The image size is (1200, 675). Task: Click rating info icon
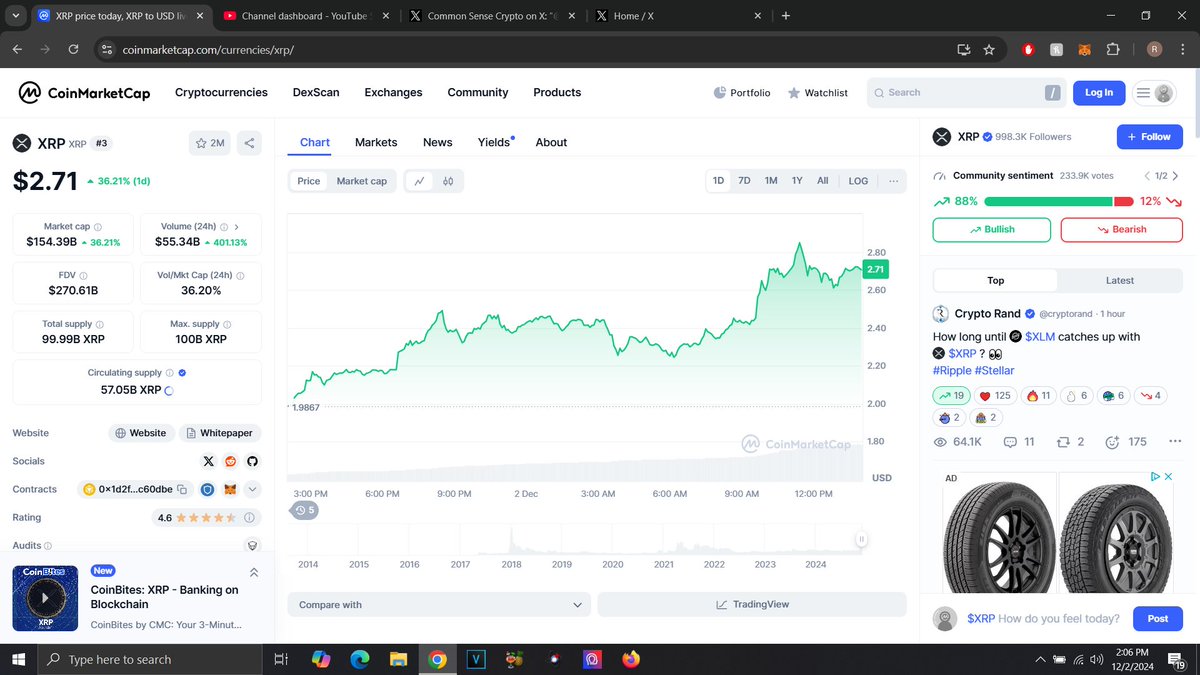[249, 518]
